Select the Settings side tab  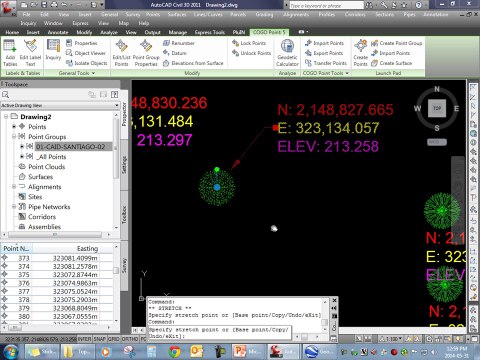[x=124, y=165]
